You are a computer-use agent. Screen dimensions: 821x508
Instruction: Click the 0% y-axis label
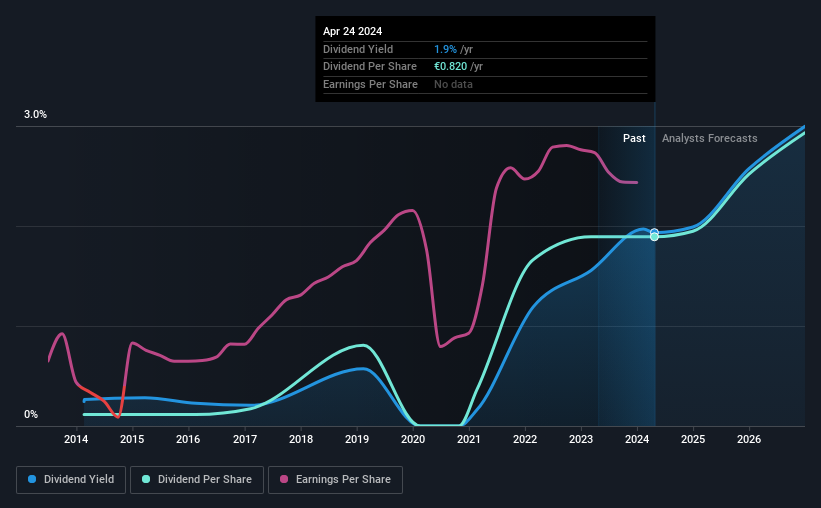click(31, 415)
